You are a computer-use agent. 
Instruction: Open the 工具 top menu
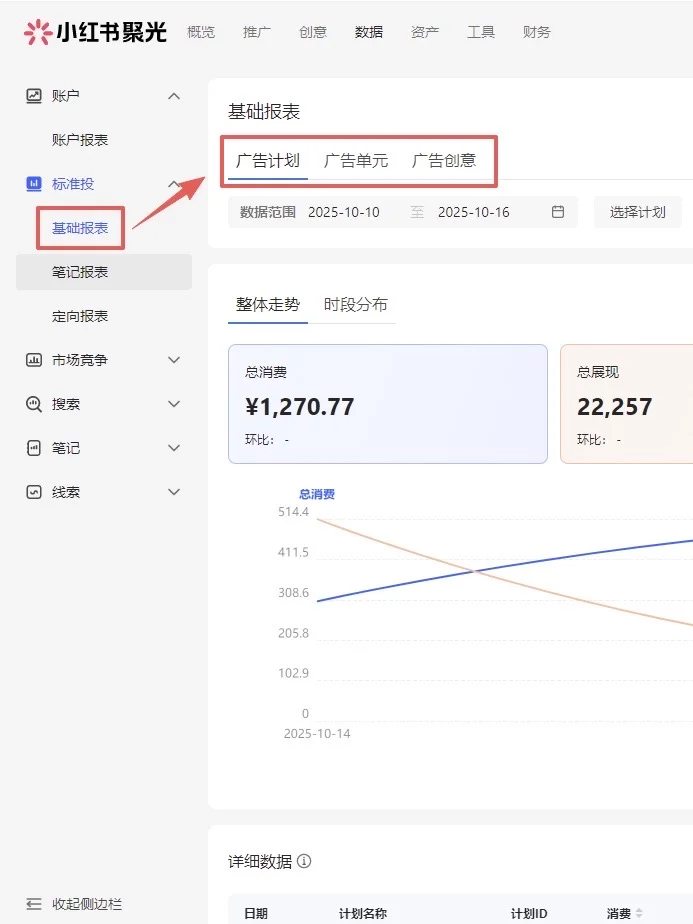tap(481, 32)
